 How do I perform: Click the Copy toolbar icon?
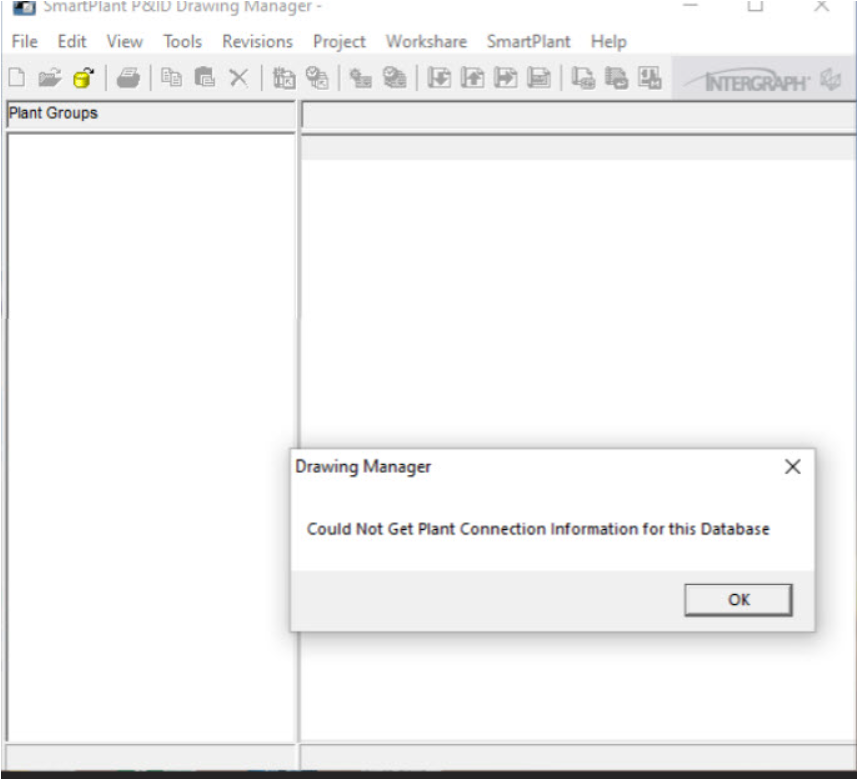point(171,78)
